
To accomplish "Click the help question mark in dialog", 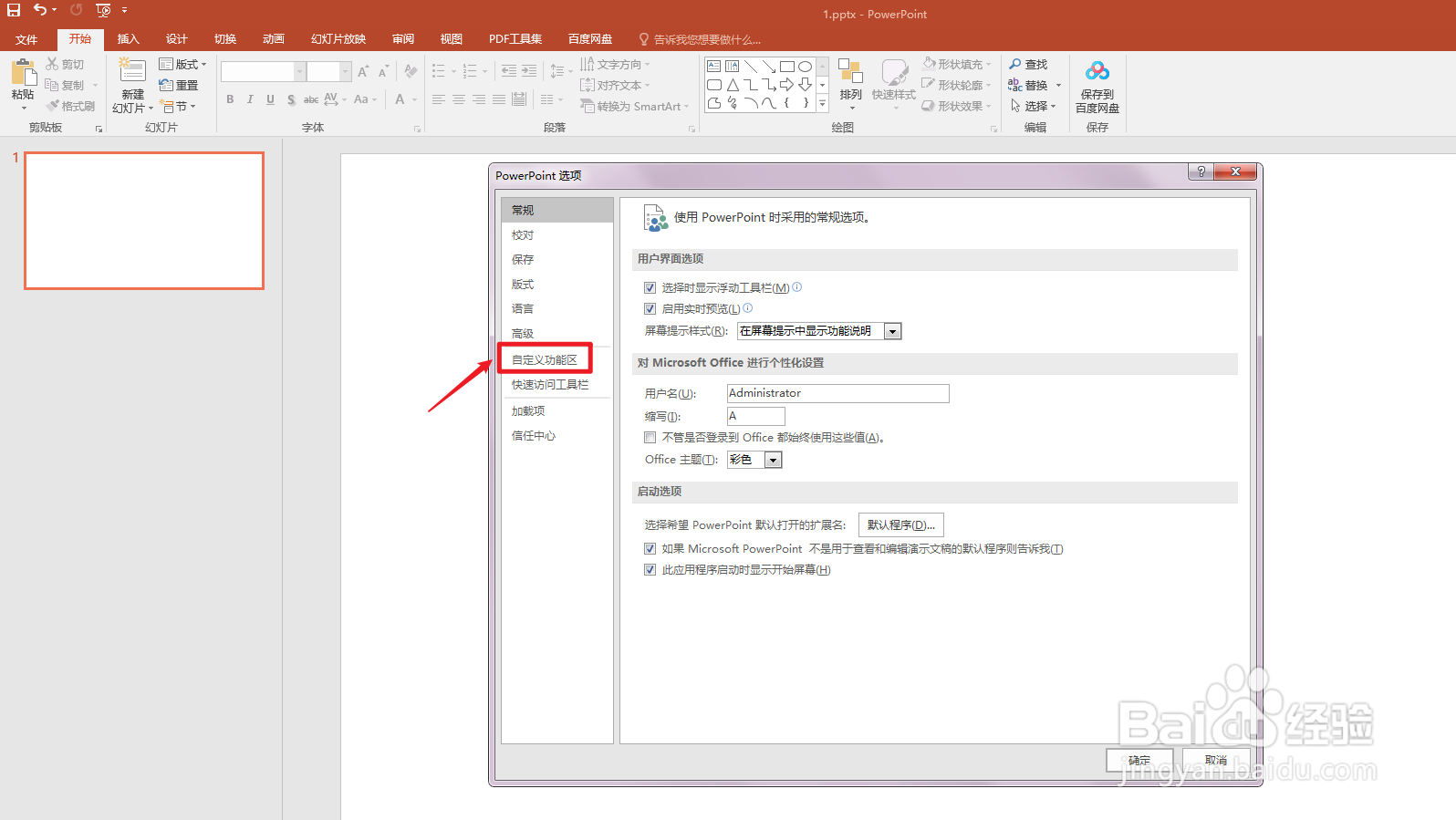I will click(x=1201, y=171).
